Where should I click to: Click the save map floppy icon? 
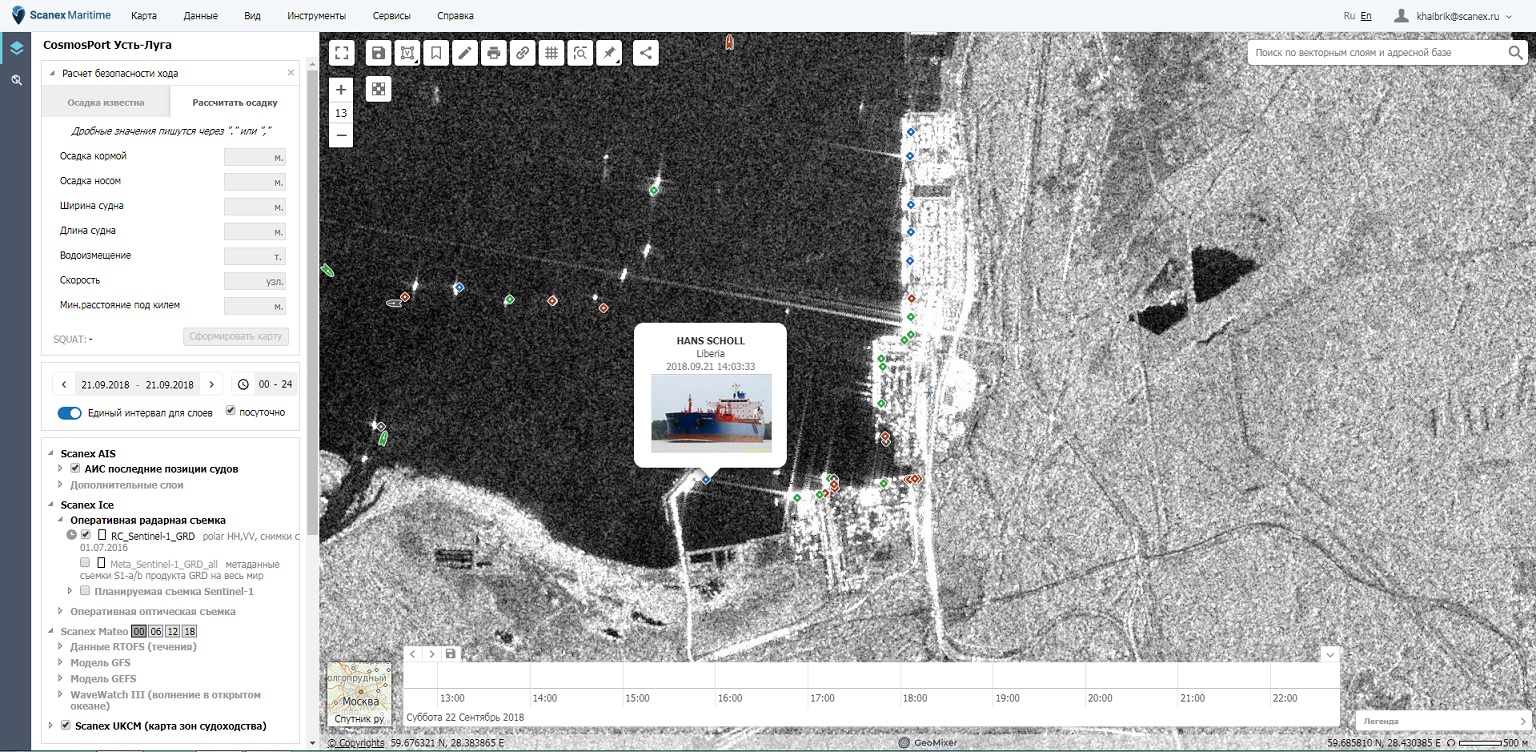coord(378,53)
